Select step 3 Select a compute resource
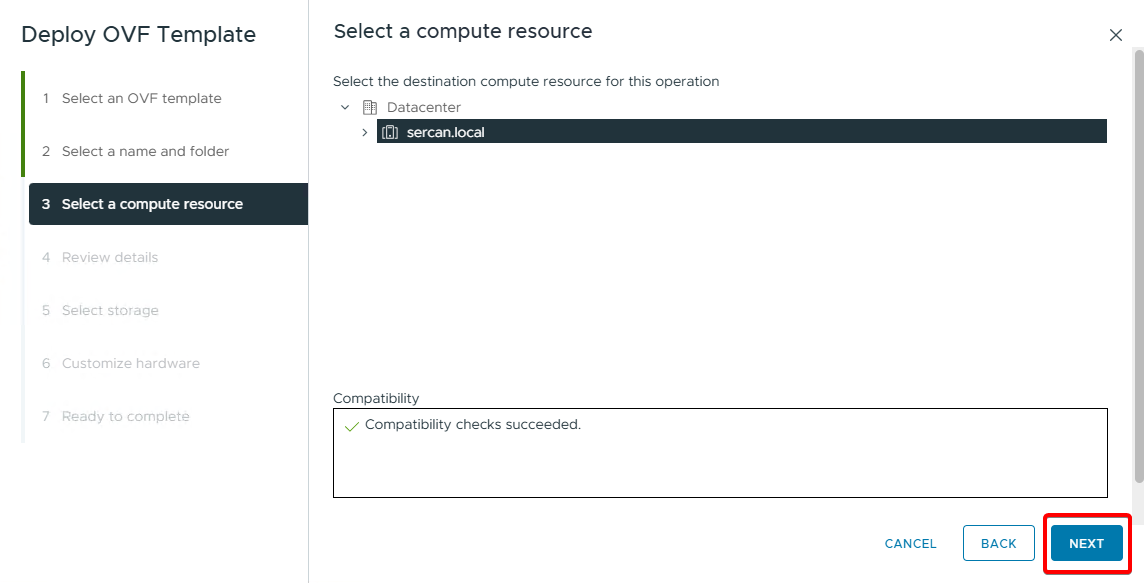This screenshot has height=583, width=1144. point(152,204)
